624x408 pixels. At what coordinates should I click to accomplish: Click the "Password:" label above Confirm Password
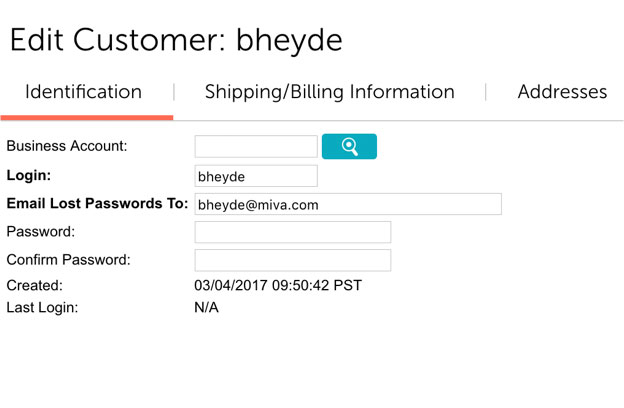(x=41, y=232)
